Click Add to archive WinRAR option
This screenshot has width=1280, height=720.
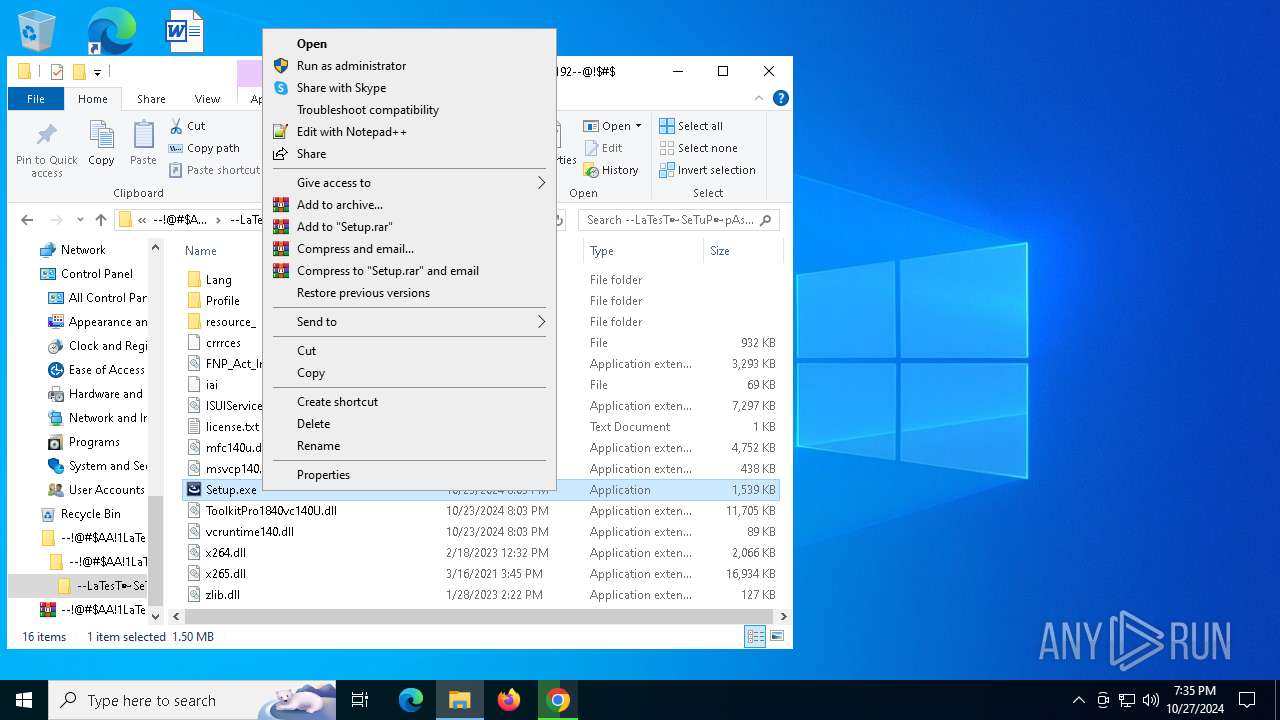coord(339,205)
